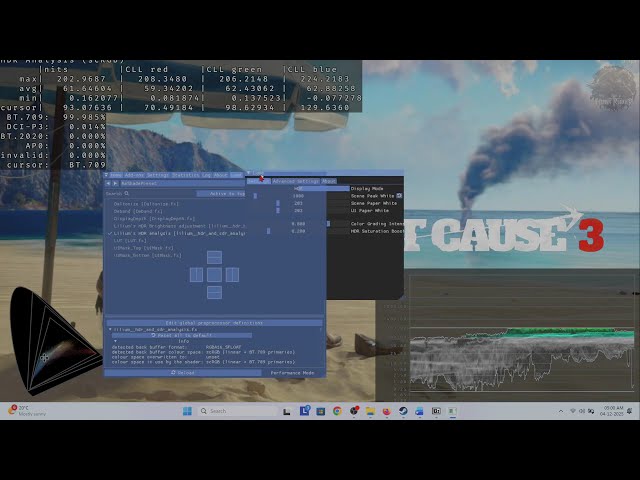Switch to the Add-ons tab
This screenshot has width=640, height=480.
134,175
